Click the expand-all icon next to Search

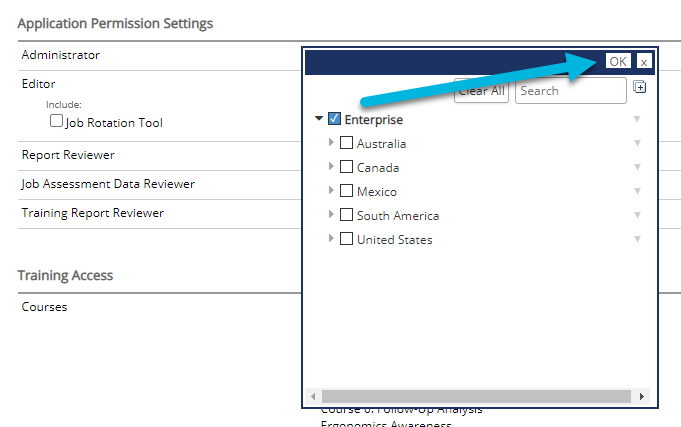click(x=639, y=87)
